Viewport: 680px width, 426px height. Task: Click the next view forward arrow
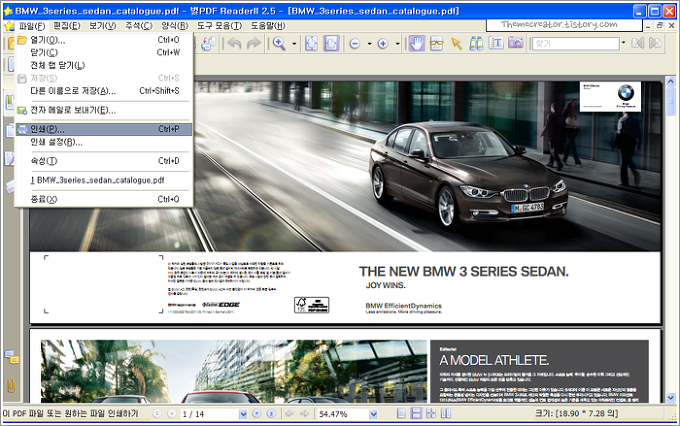305,414
